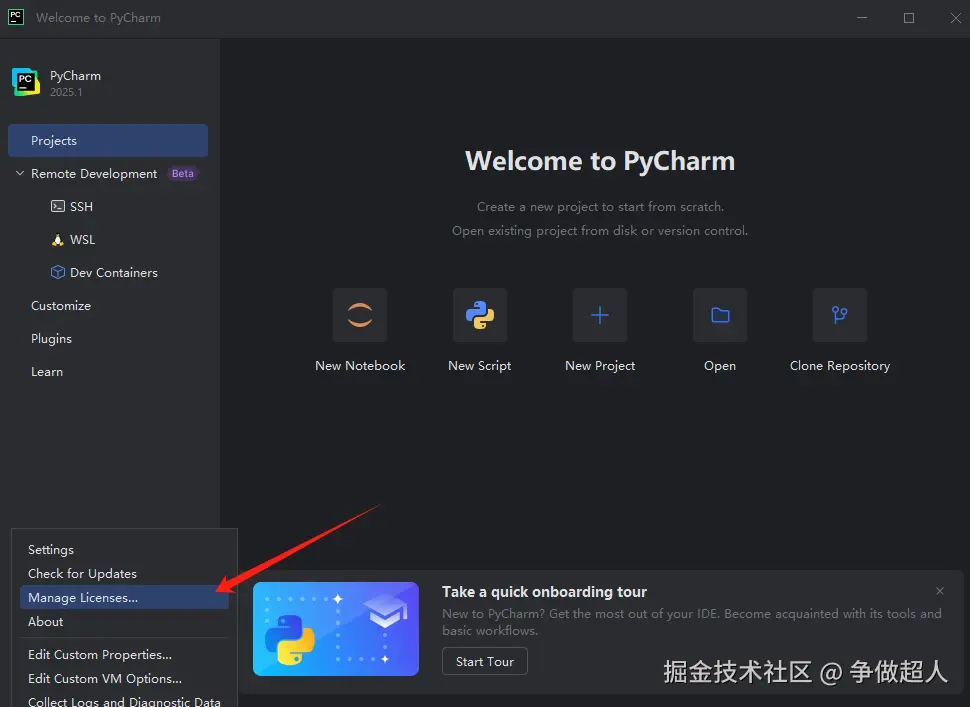Open Remote Development section label
Screen dimensions: 970x707
(x=94, y=174)
